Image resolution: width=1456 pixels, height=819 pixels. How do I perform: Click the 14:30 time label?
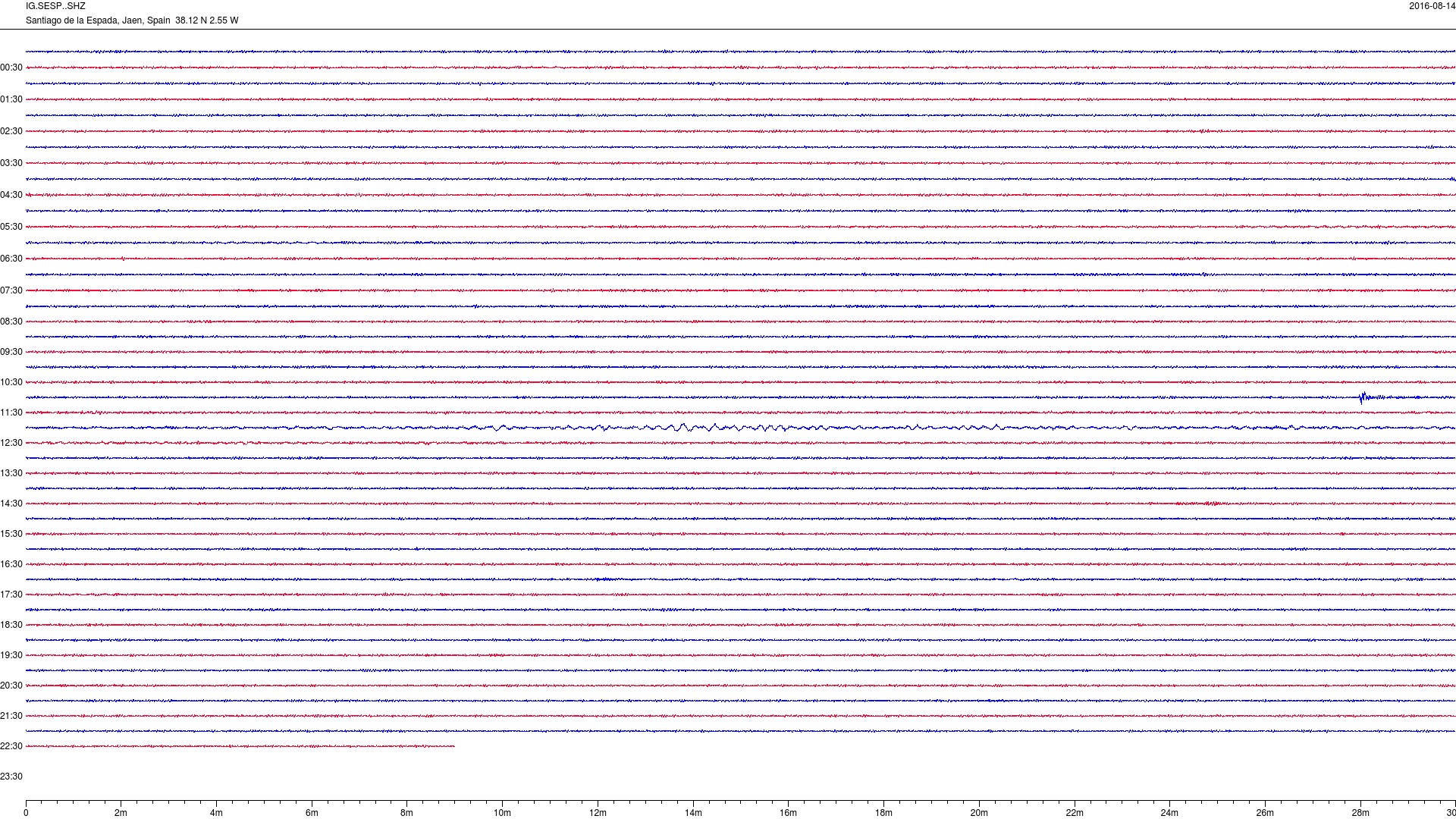(11, 504)
